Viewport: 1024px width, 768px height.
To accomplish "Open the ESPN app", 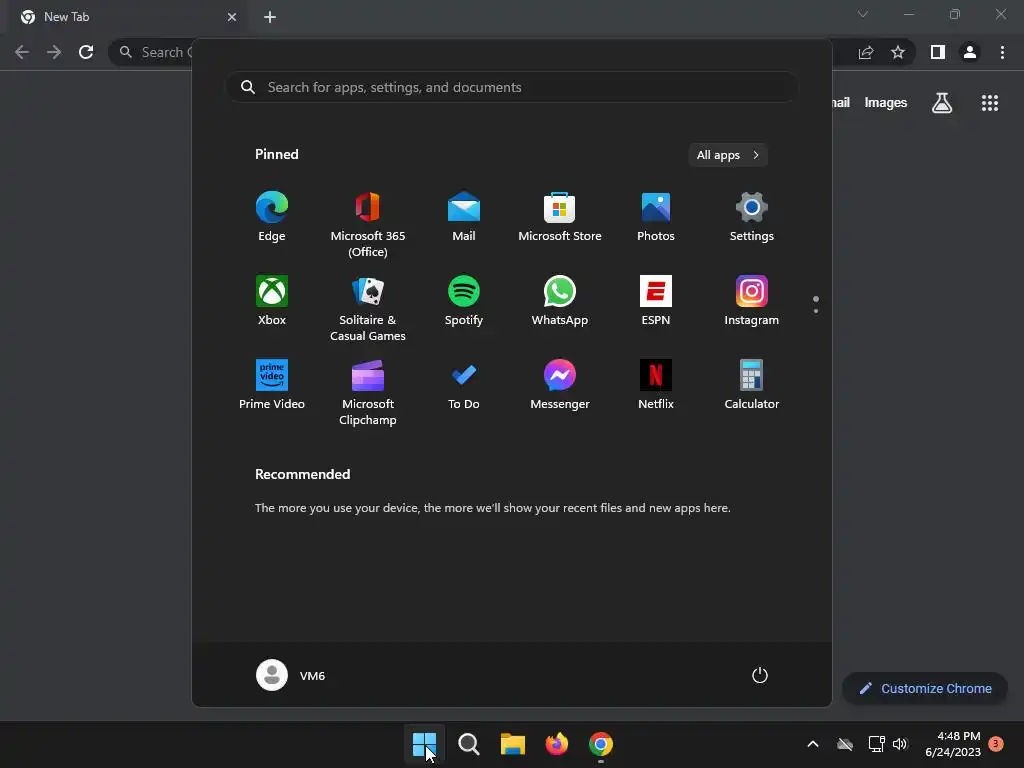I will click(x=656, y=301).
